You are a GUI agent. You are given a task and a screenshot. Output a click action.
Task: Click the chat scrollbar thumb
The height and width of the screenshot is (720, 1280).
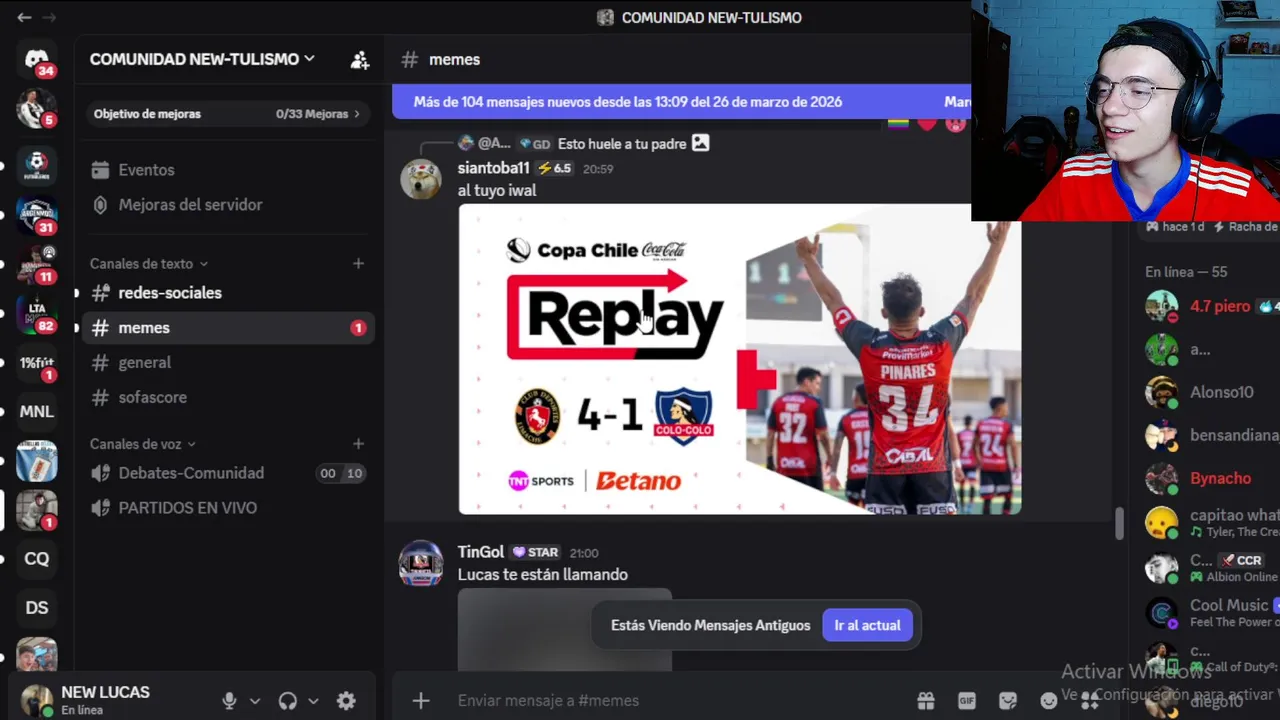pyautogui.click(x=1119, y=523)
